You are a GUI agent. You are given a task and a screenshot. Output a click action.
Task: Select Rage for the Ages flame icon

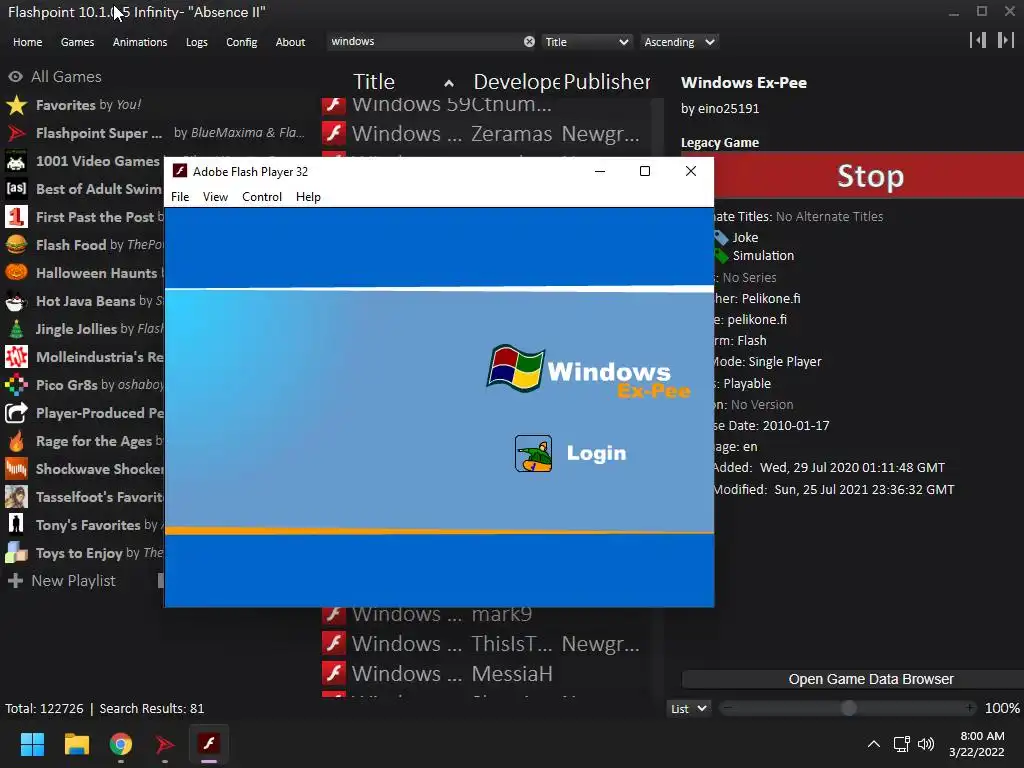(16, 441)
